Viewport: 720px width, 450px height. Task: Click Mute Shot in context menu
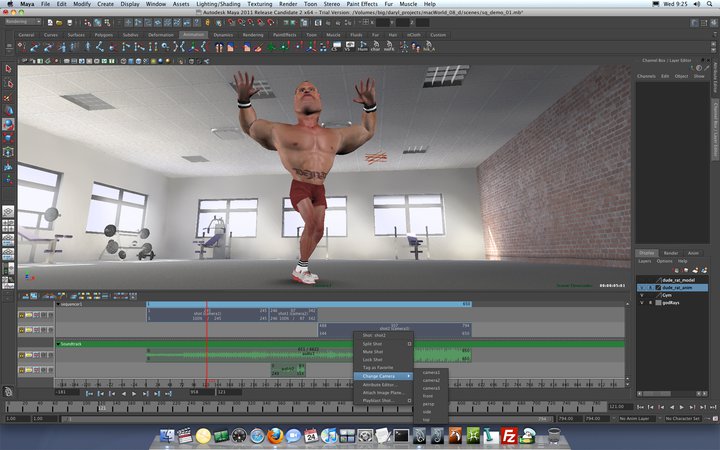373,352
